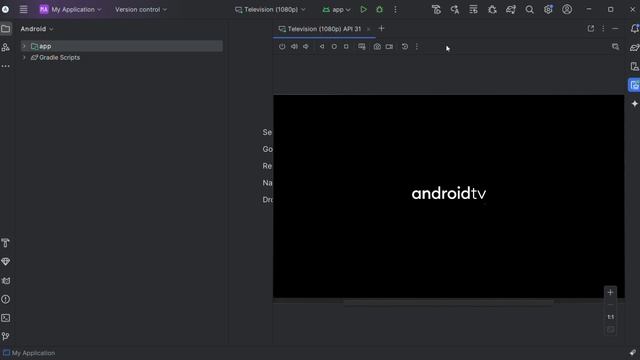The height and width of the screenshot is (360, 640).
Task: Open the Android project view dropdown
Action: 37,29
